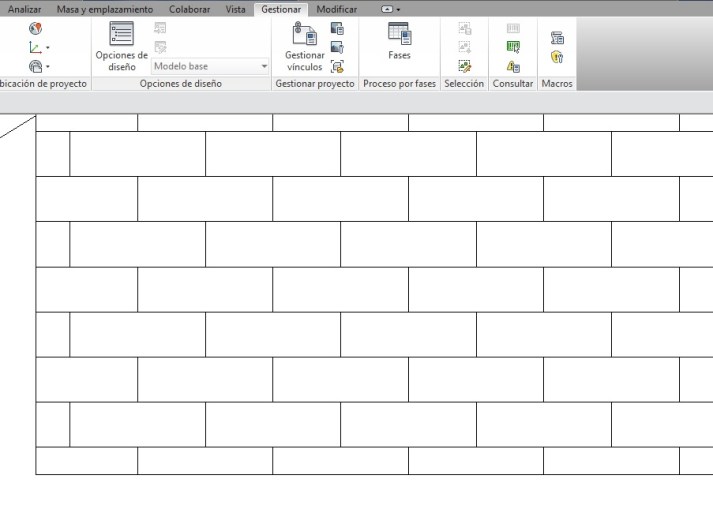The height and width of the screenshot is (509, 713).
Task: Click the edit selection icon
Action: (464, 65)
